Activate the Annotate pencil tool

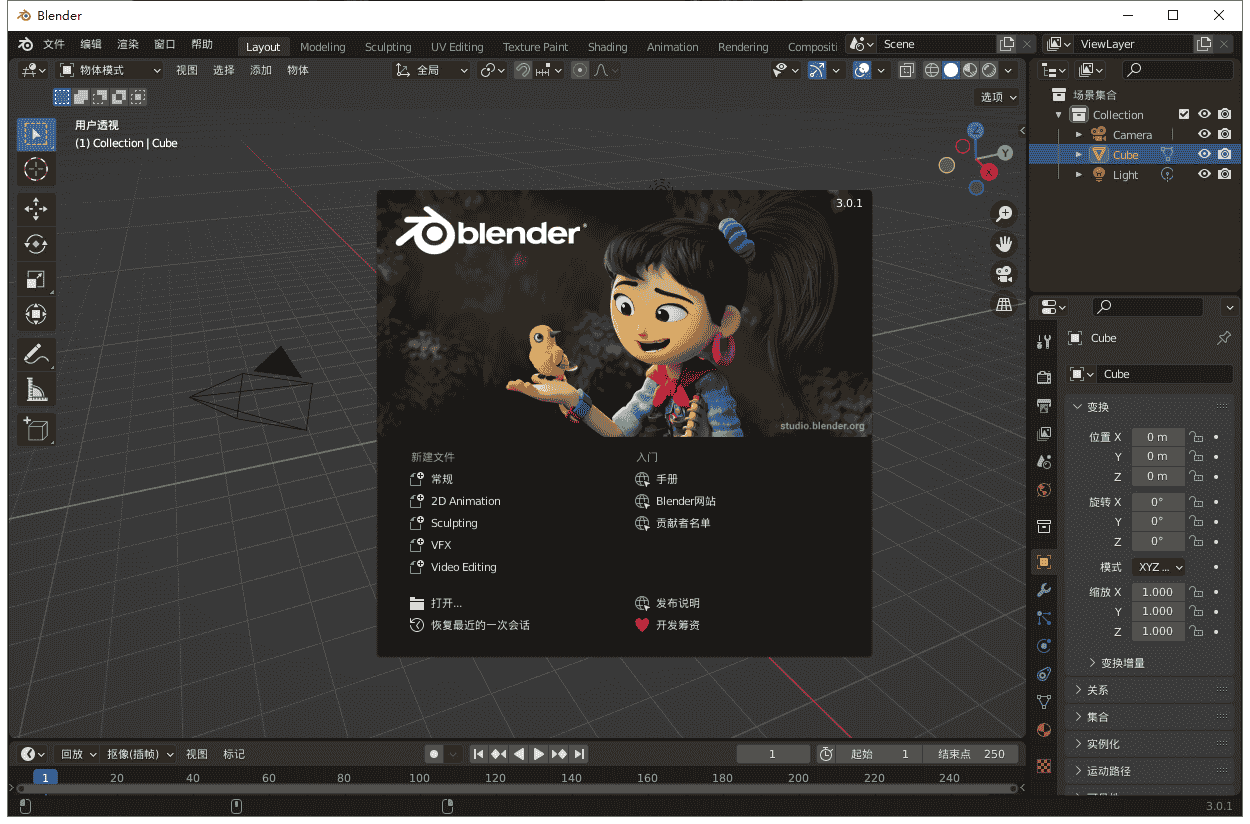tap(36, 353)
